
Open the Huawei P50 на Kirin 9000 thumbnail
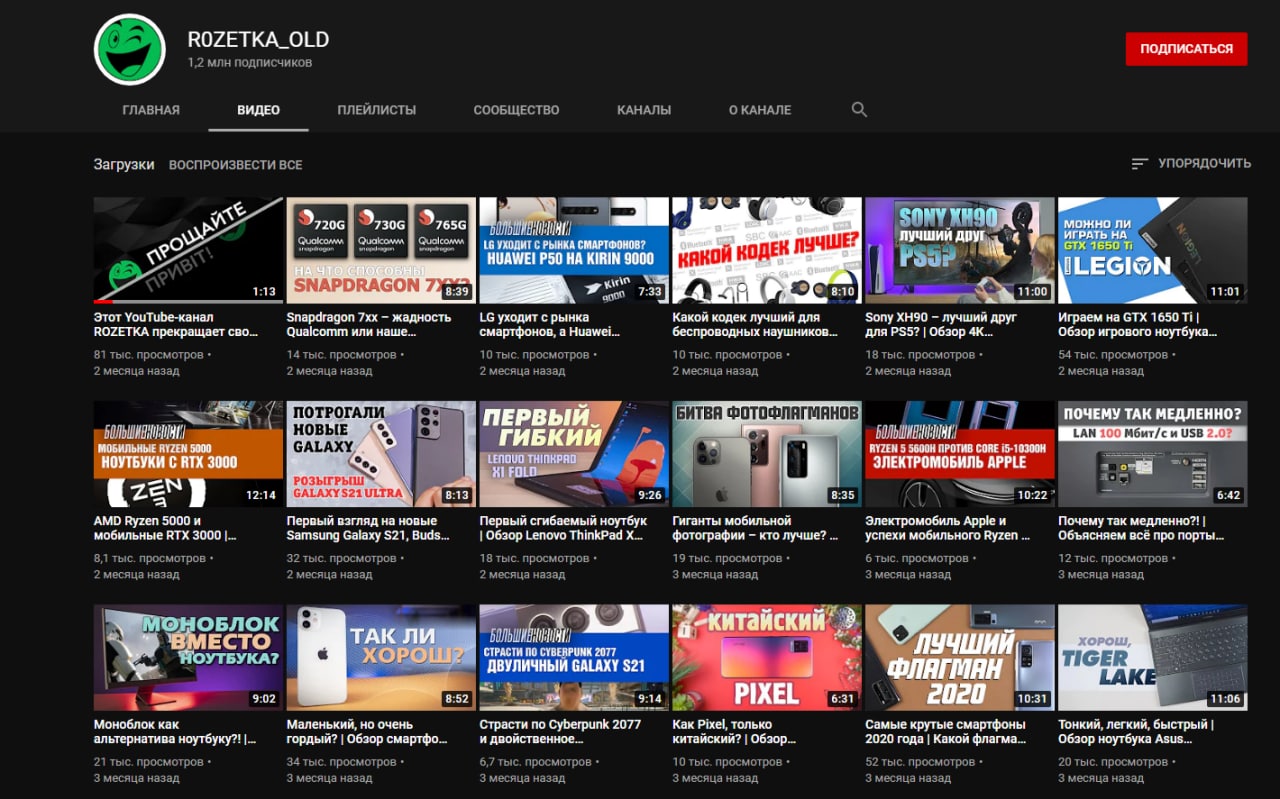[574, 250]
